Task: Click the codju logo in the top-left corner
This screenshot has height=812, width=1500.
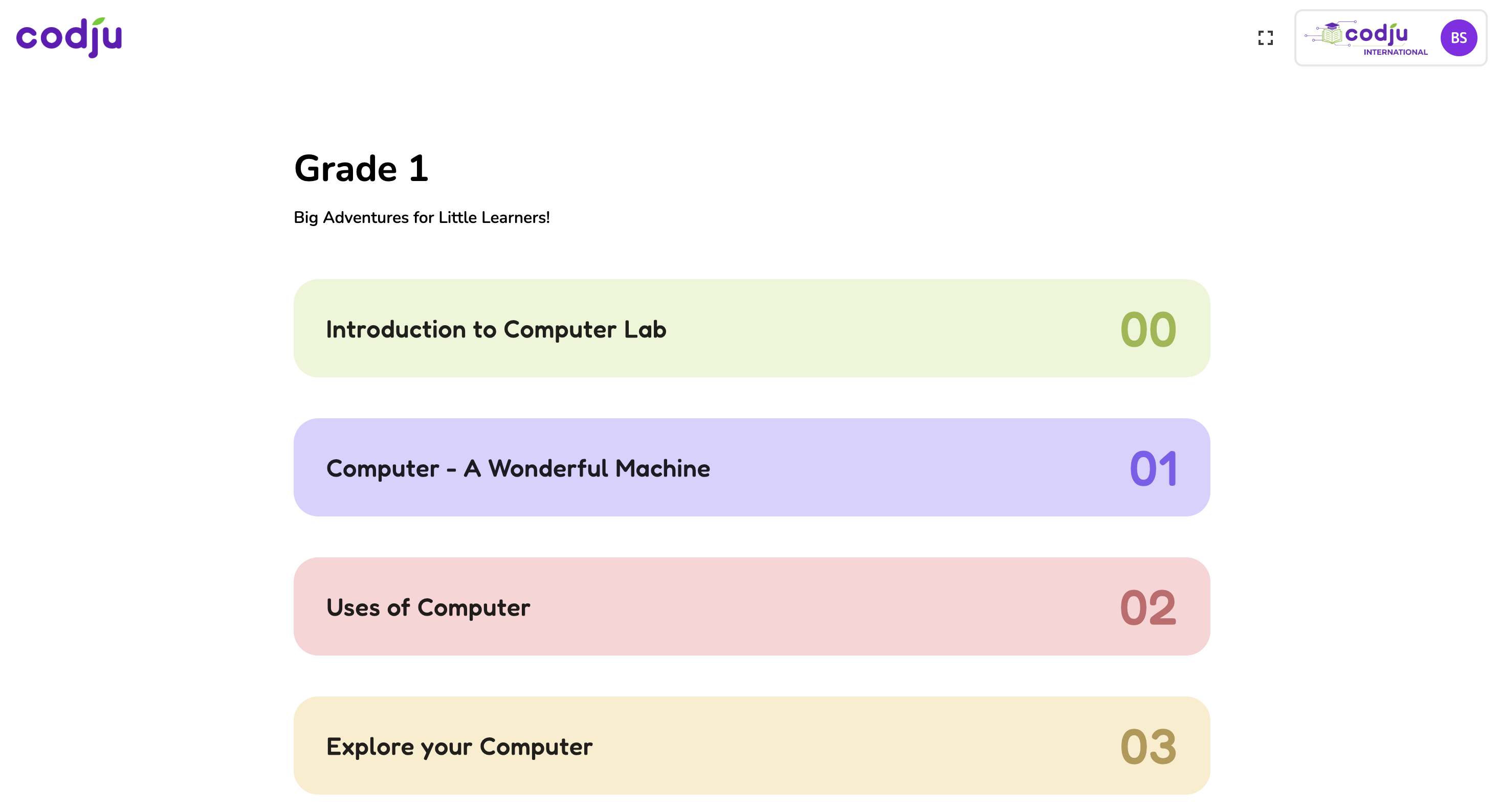Action: tap(69, 37)
